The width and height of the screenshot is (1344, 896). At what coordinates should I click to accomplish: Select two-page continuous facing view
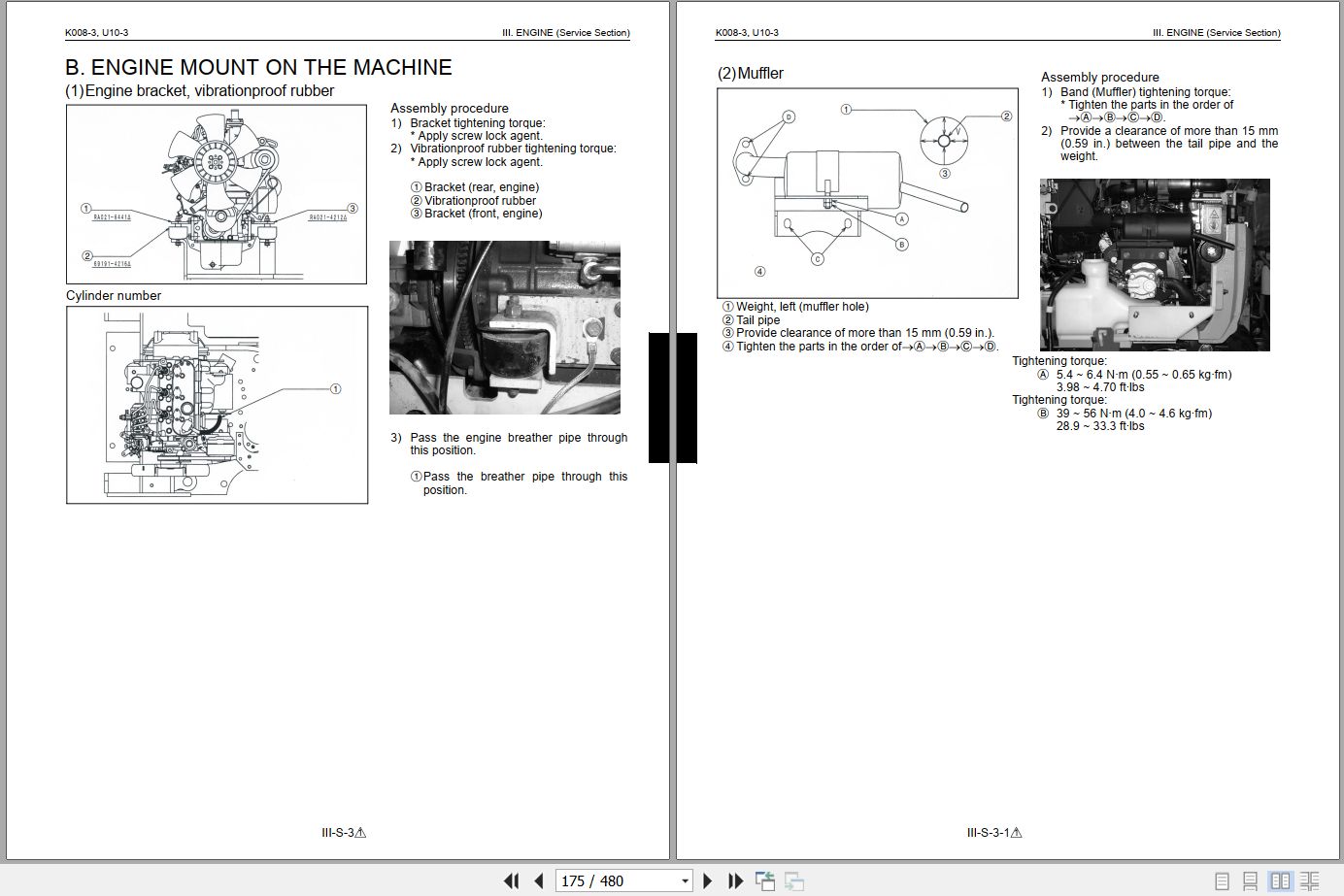1310,881
